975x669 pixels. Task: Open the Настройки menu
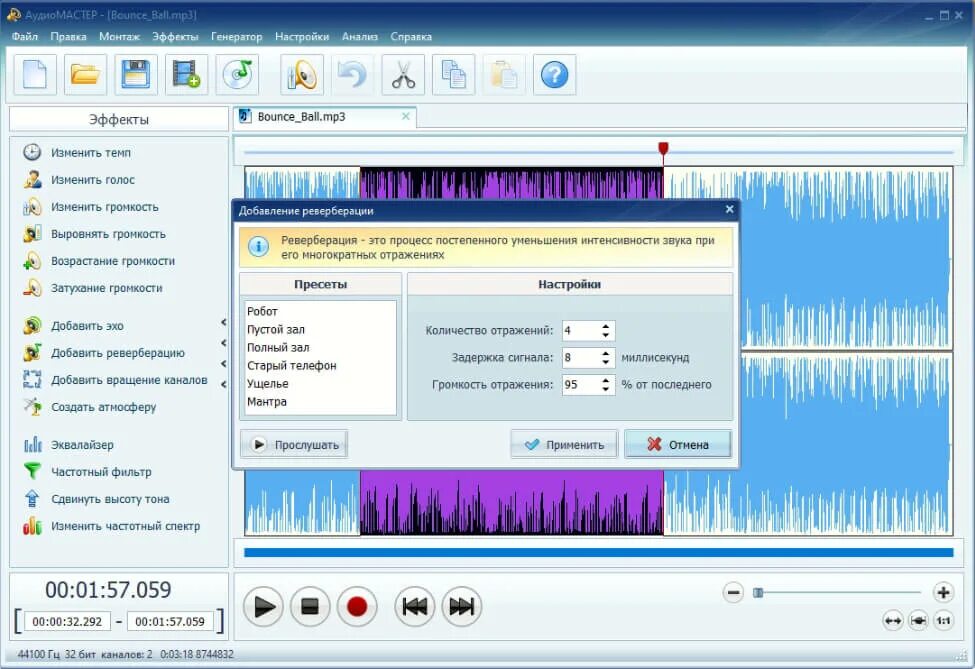pos(302,37)
